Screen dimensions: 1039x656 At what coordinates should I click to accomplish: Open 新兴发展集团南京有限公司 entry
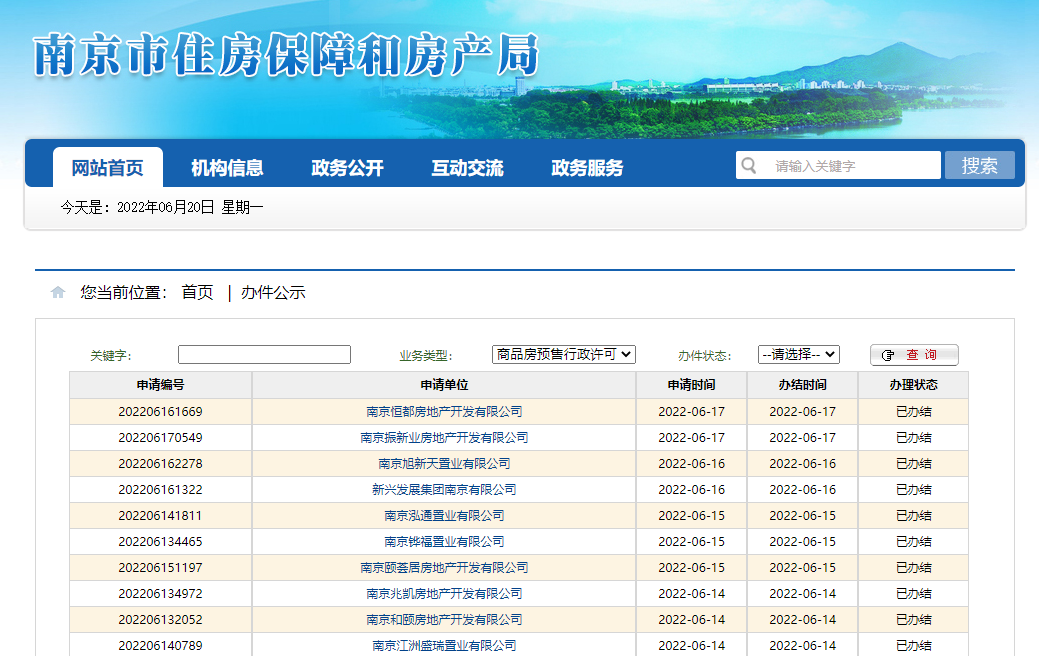click(444, 490)
